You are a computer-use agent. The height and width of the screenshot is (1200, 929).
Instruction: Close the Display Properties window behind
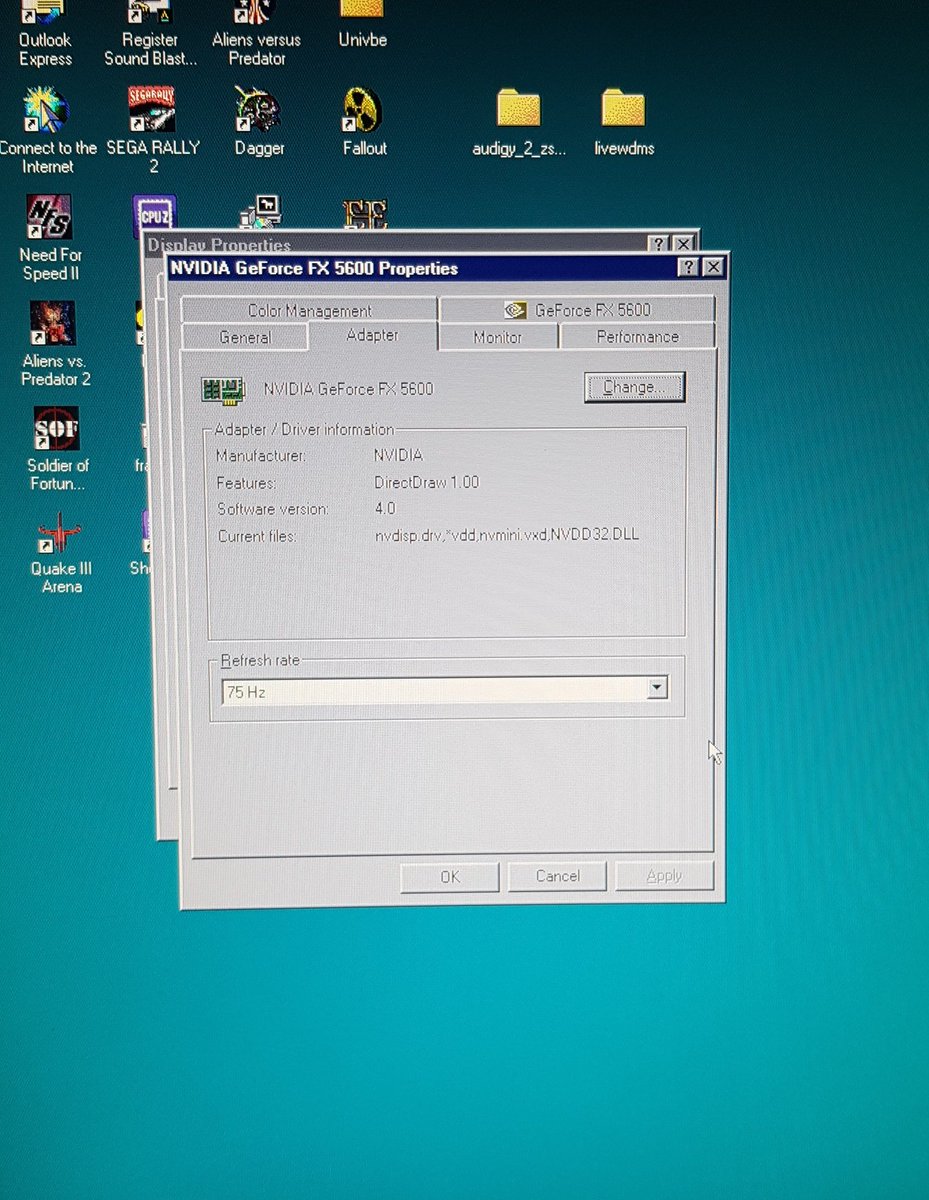point(683,243)
